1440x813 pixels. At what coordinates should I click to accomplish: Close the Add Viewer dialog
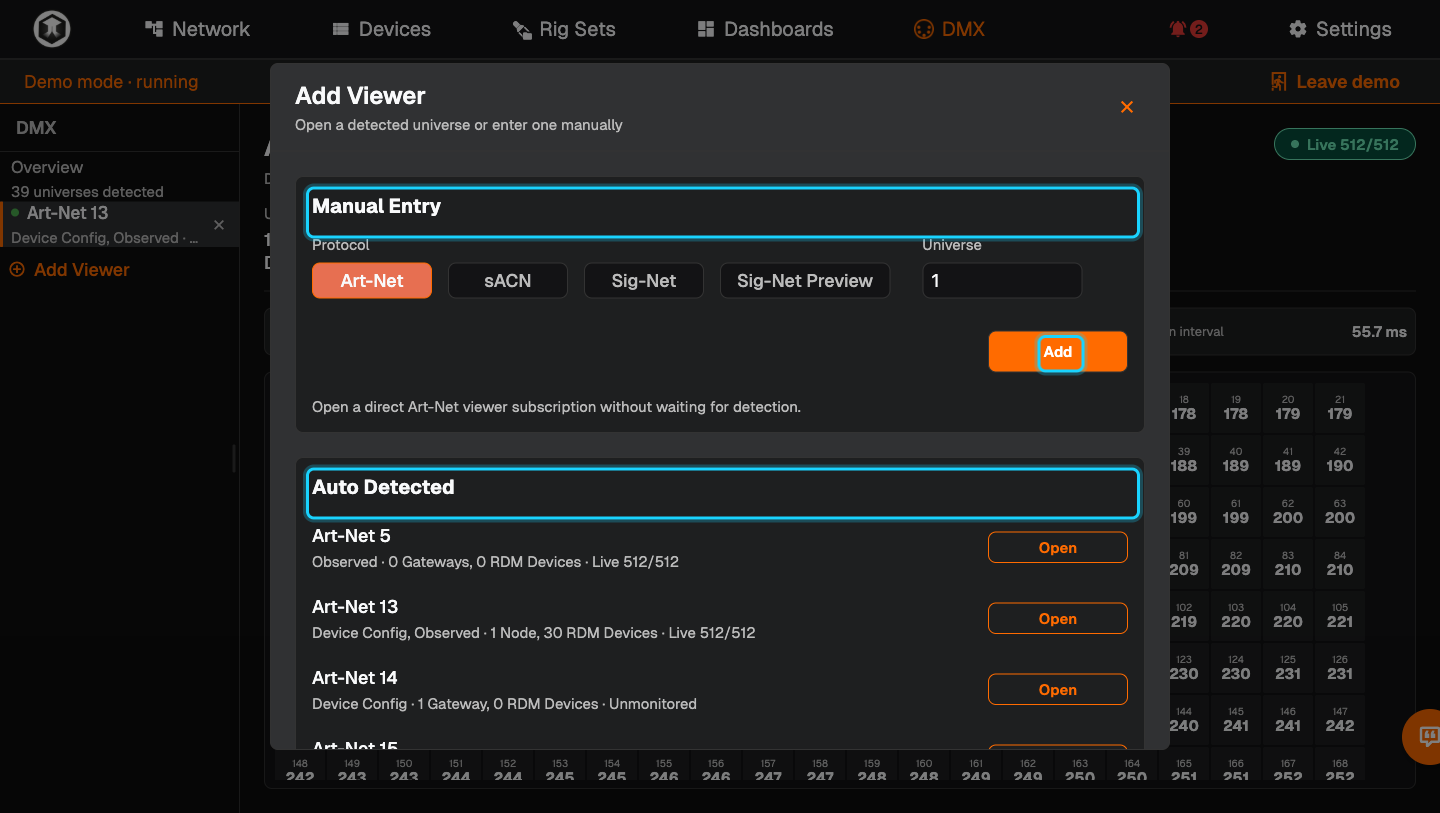pos(1127,107)
